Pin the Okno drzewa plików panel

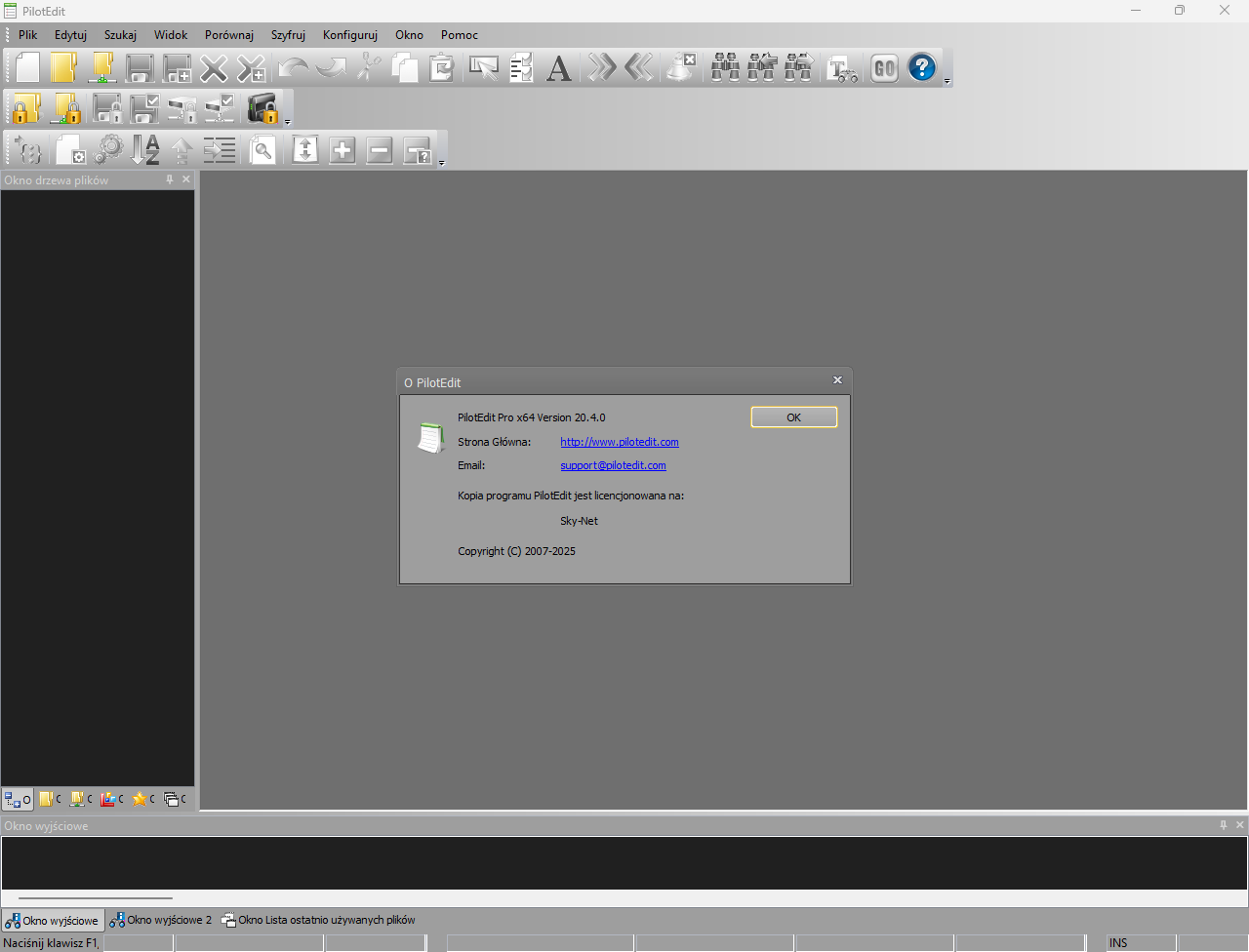(x=170, y=179)
